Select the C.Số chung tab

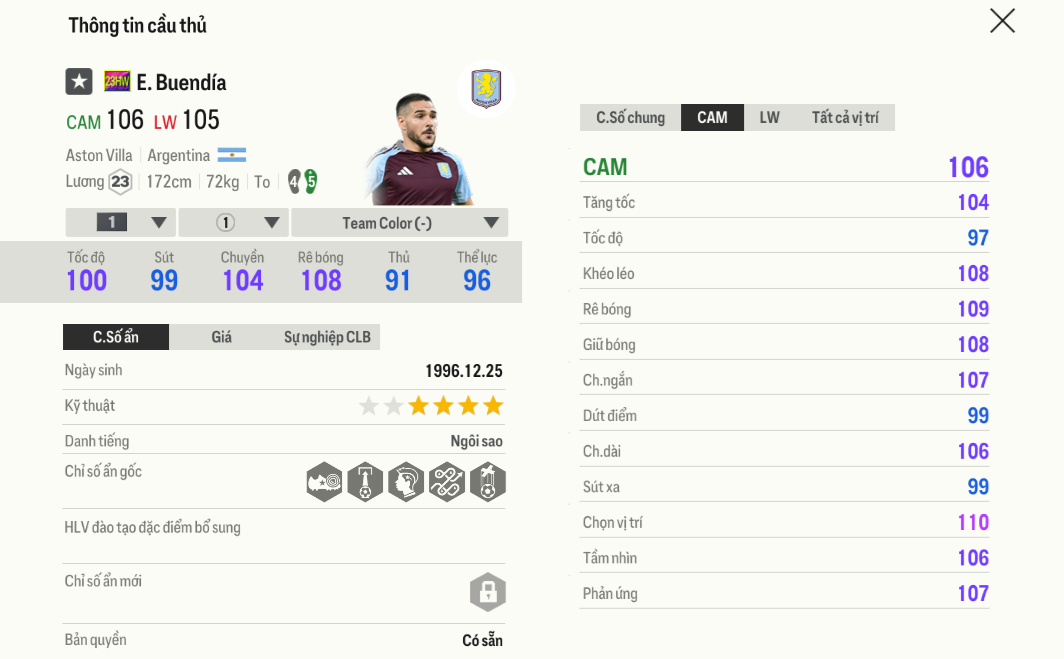[x=630, y=118]
